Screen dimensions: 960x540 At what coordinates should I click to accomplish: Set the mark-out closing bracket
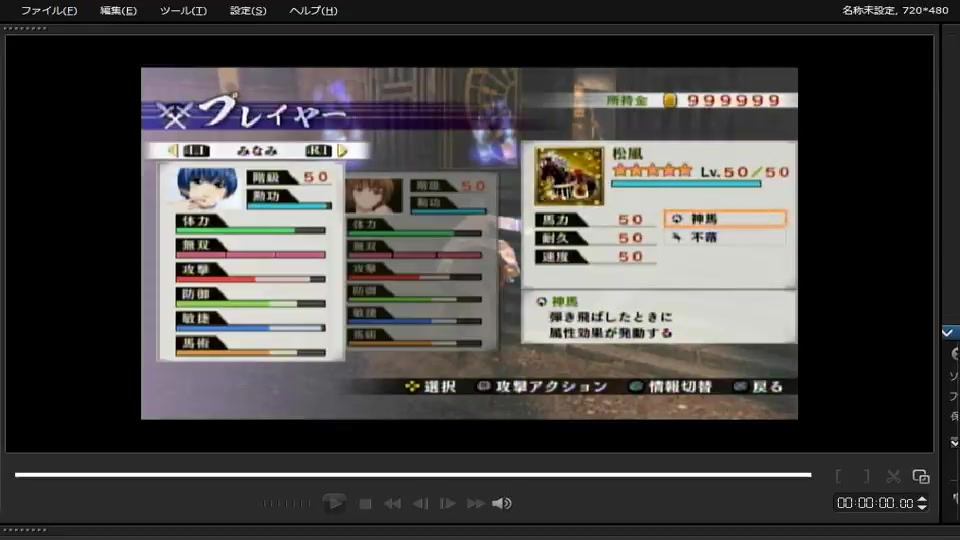(x=866, y=476)
